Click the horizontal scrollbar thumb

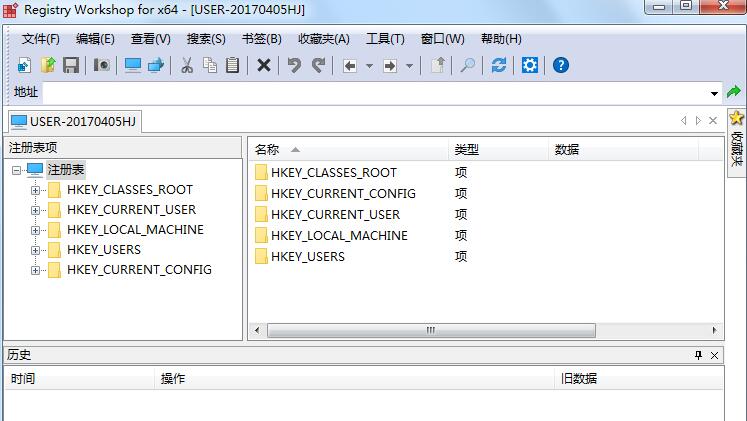(431, 330)
